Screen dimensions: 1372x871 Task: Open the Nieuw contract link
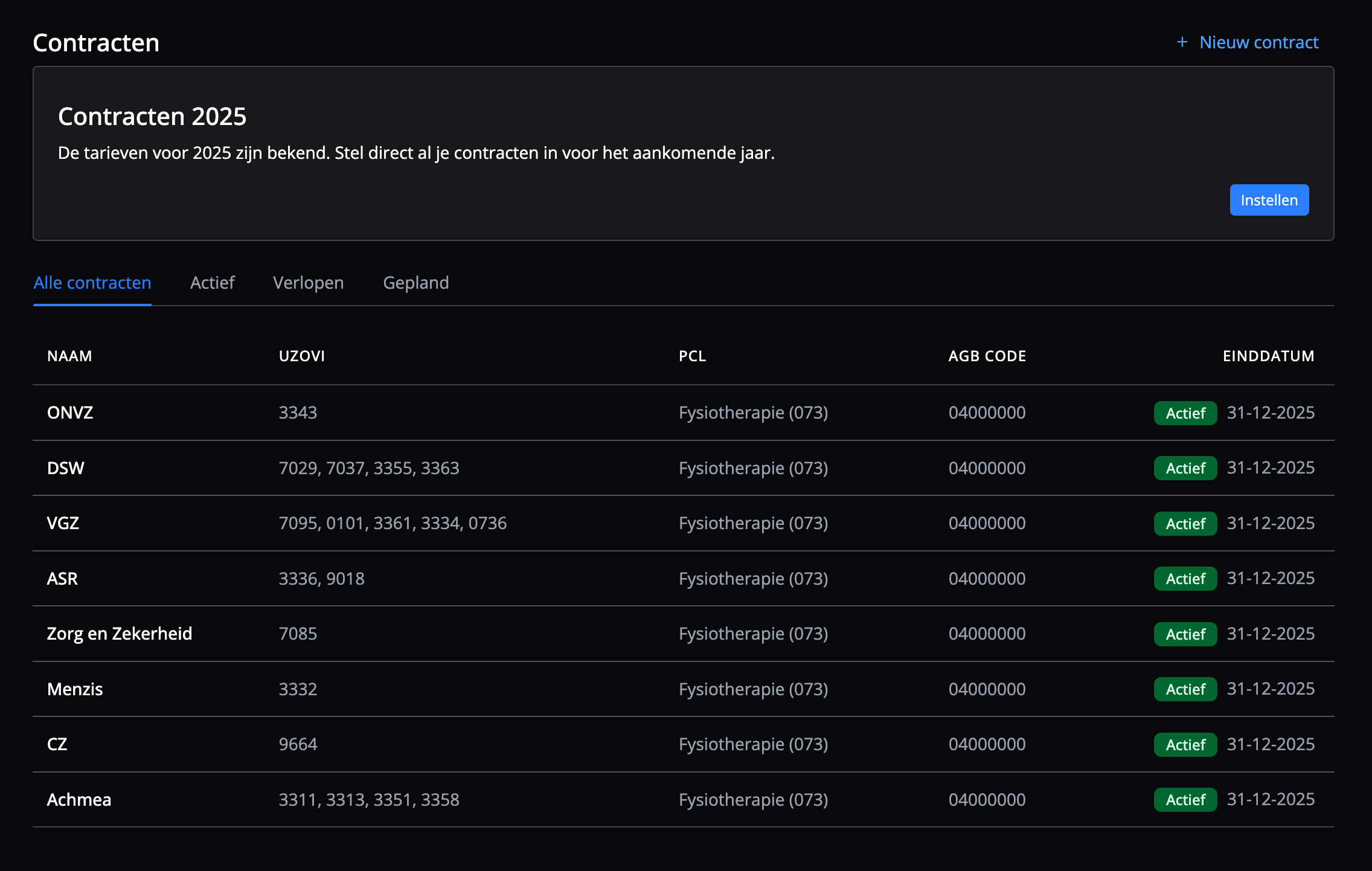pyautogui.click(x=1258, y=42)
